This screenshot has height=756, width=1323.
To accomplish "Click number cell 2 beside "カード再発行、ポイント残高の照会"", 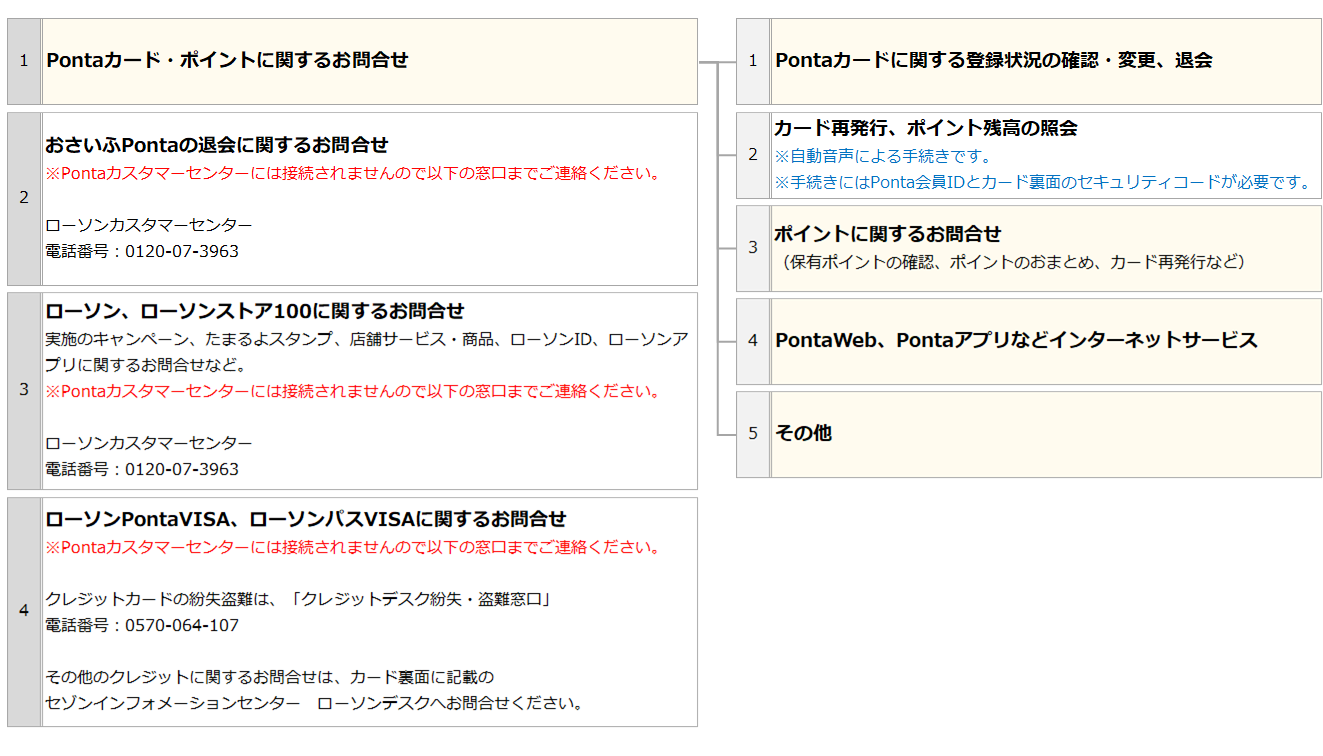I will point(753,155).
